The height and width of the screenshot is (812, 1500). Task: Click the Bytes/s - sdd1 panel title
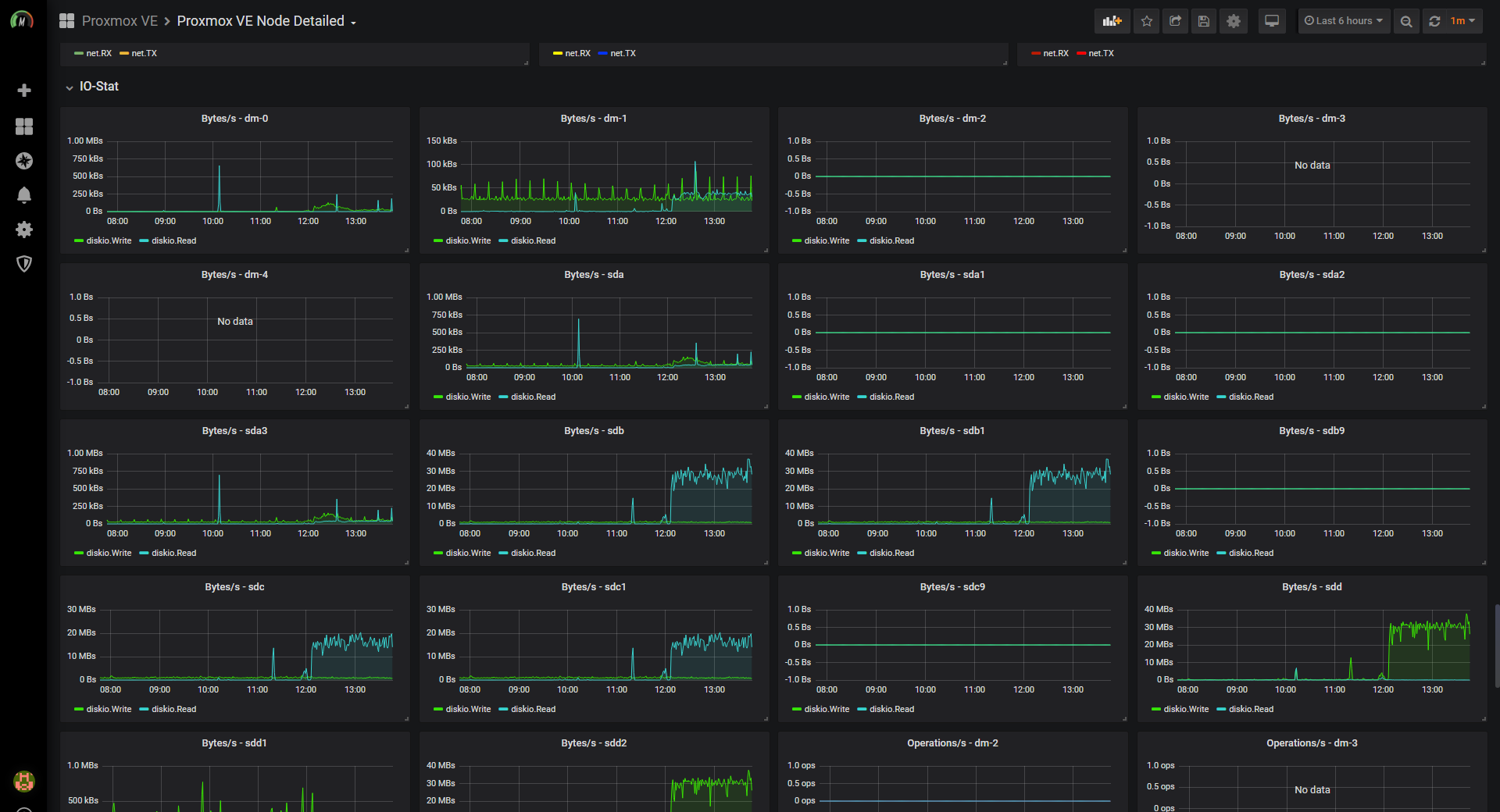click(234, 743)
